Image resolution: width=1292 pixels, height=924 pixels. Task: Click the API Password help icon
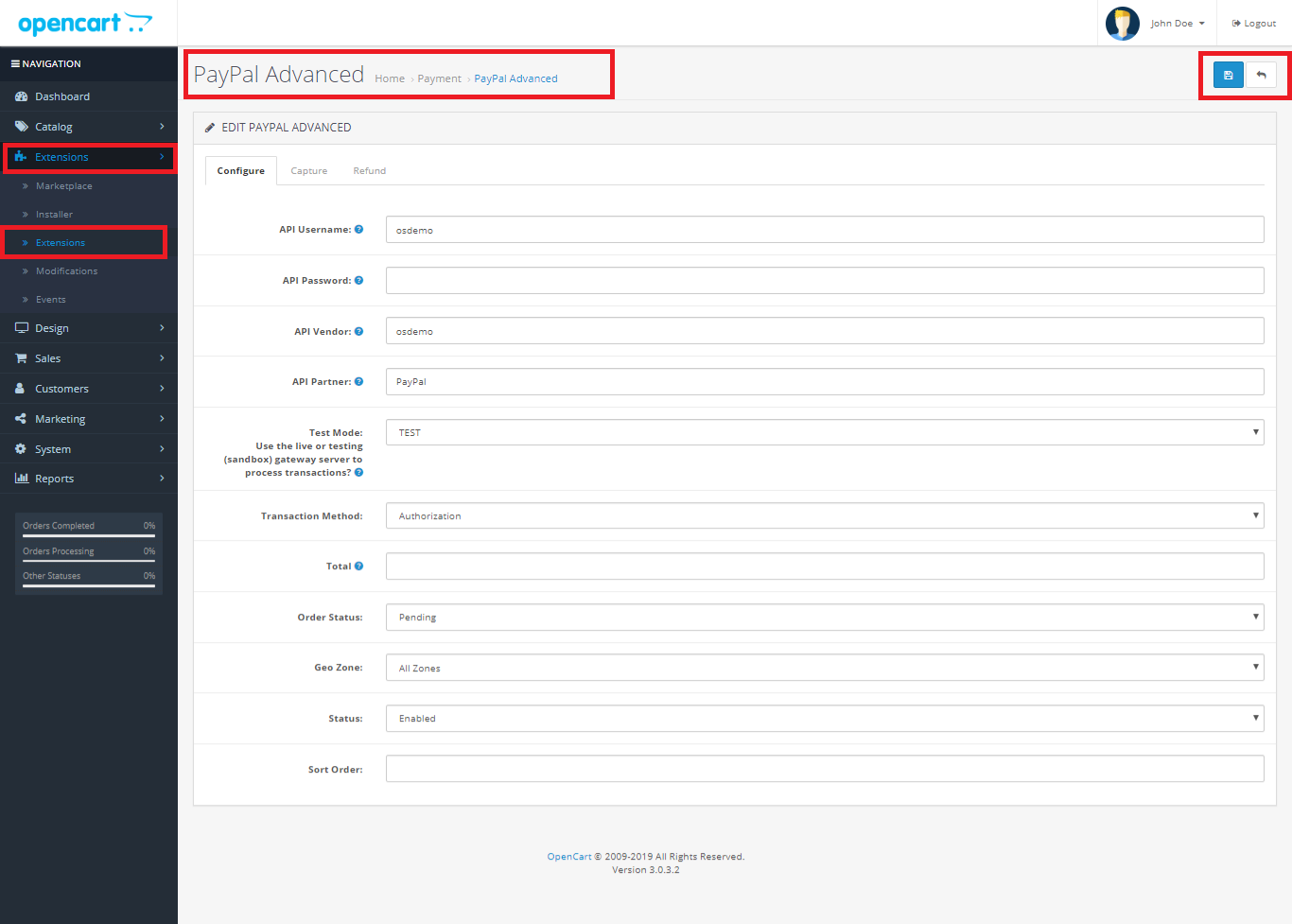(358, 281)
